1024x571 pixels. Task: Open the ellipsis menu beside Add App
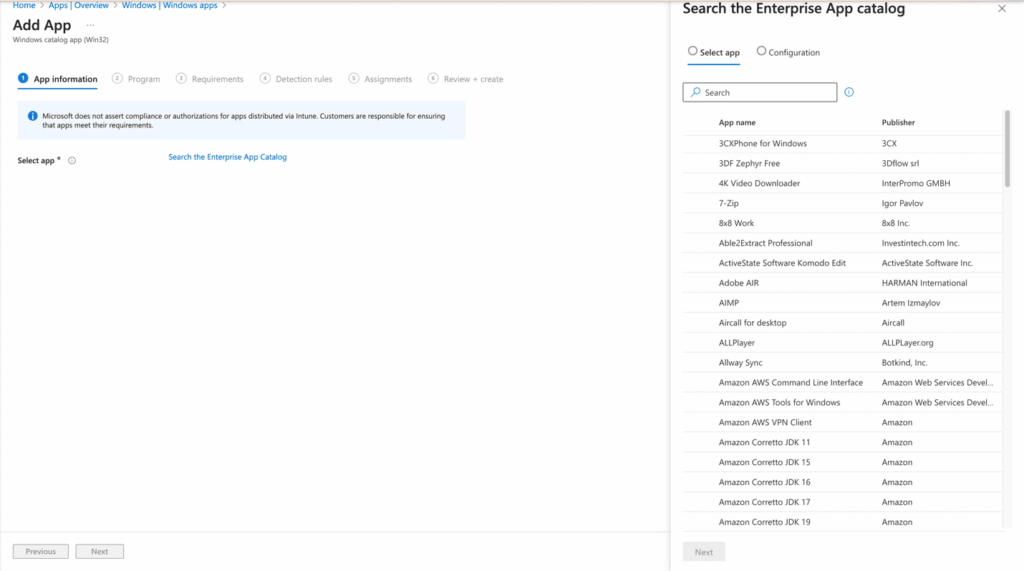91,25
